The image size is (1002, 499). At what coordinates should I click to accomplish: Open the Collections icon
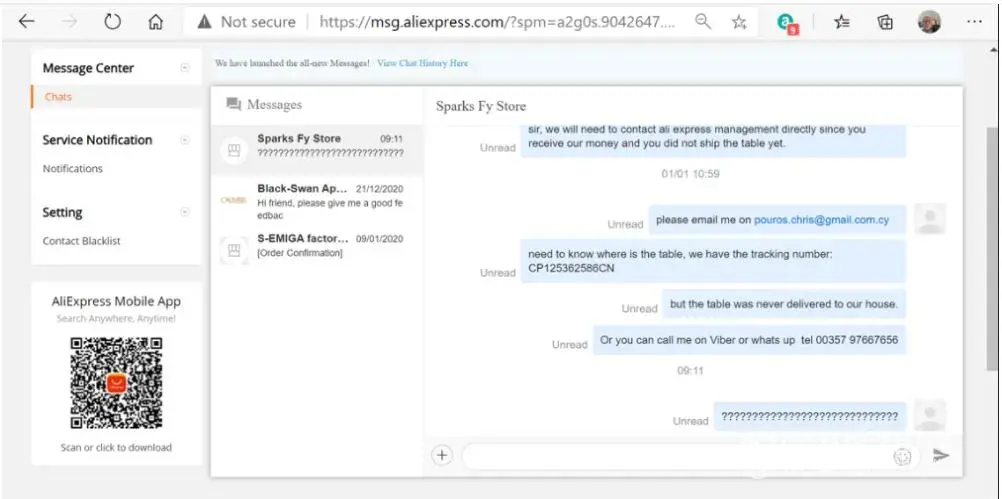[x=885, y=22]
